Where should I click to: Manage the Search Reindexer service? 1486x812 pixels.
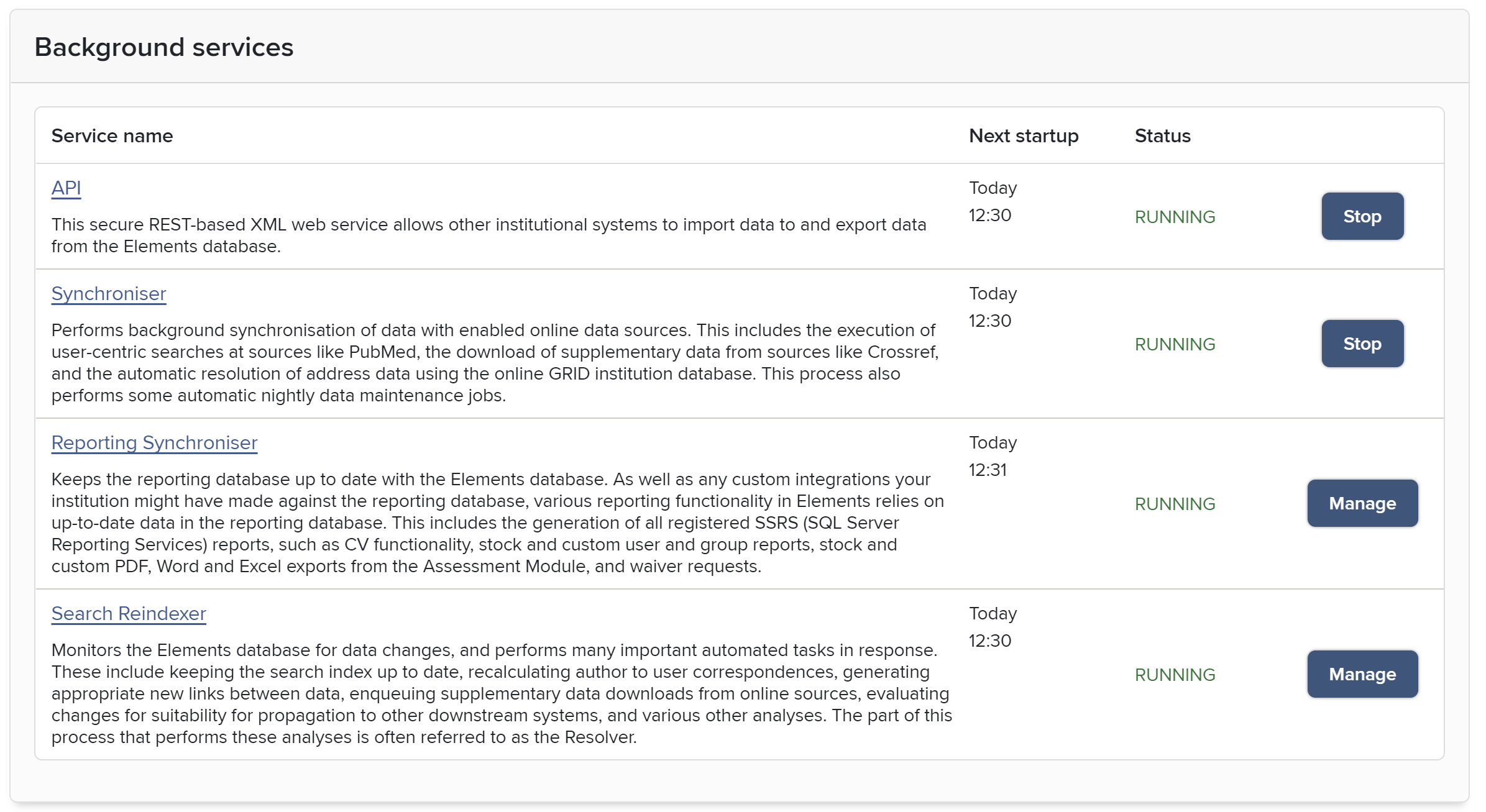click(1362, 674)
